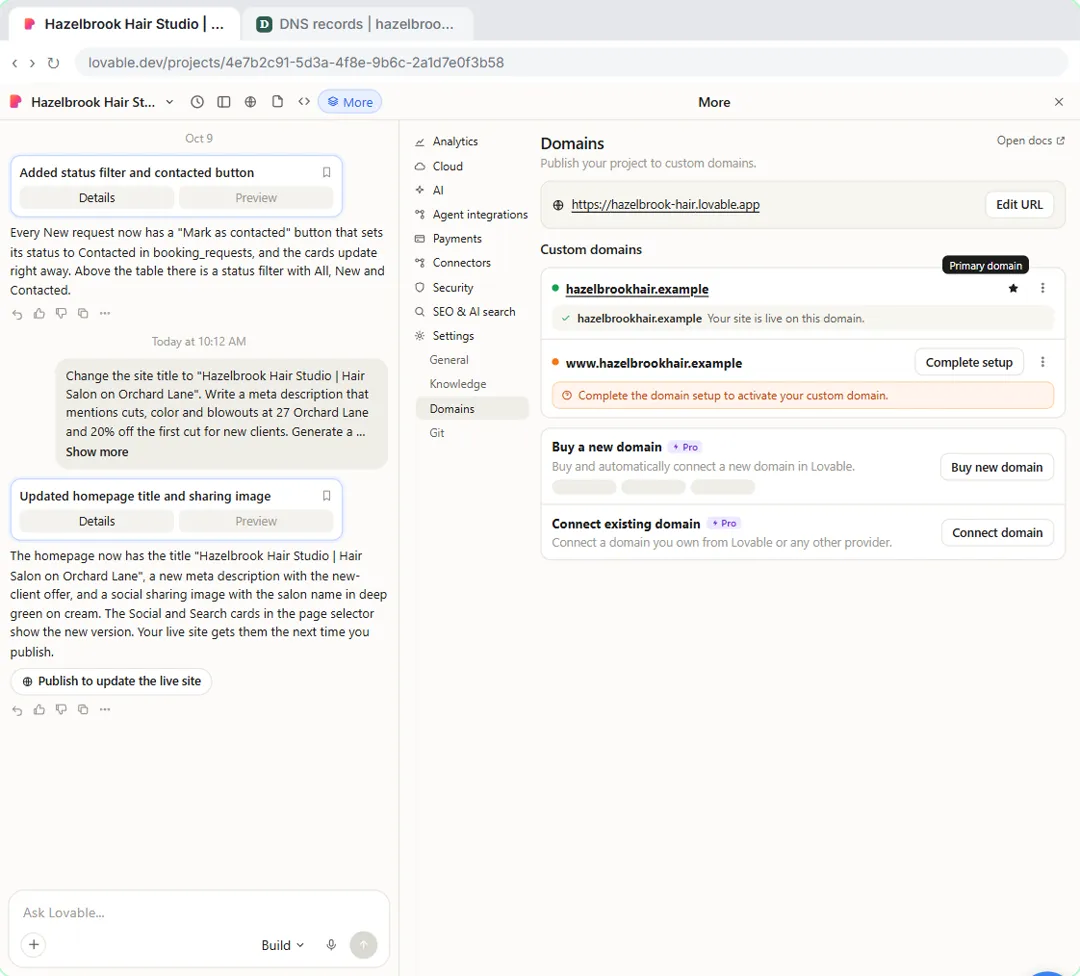Thumbs up the 'Mark as contacted' message
The height and width of the screenshot is (976, 1080).
39,314
